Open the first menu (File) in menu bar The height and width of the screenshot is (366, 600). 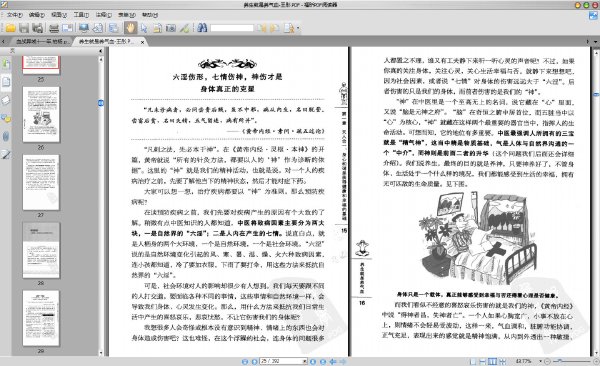(14, 15)
